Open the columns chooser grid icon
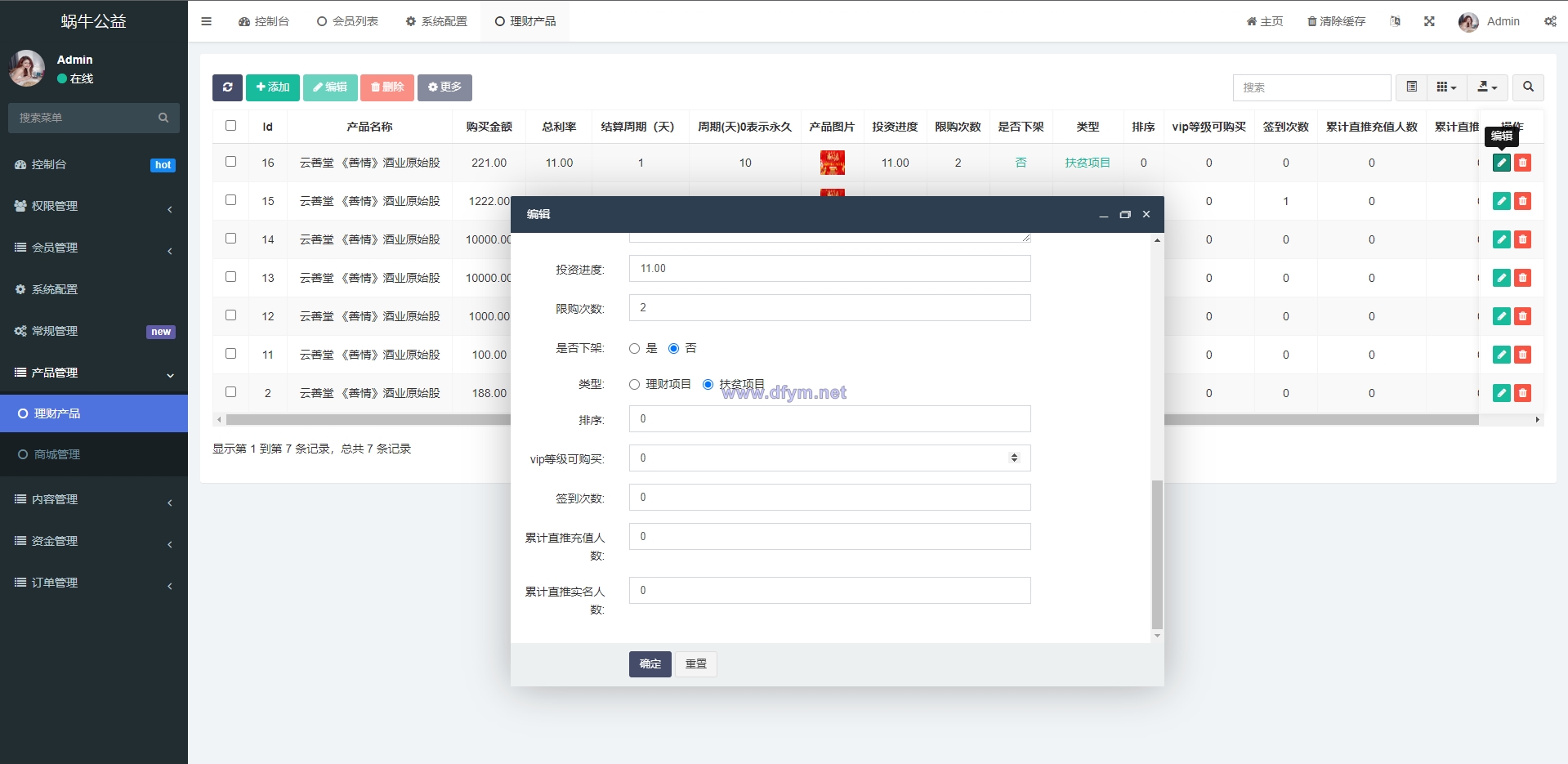 pyautogui.click(x=1446, y=87)
